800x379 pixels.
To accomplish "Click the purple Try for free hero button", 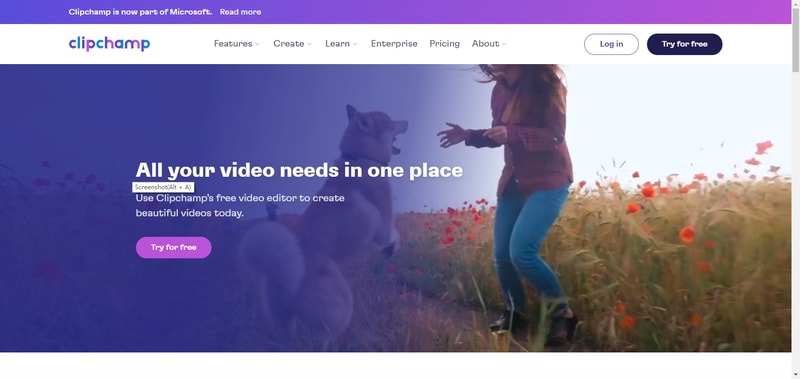I will 173,247.
